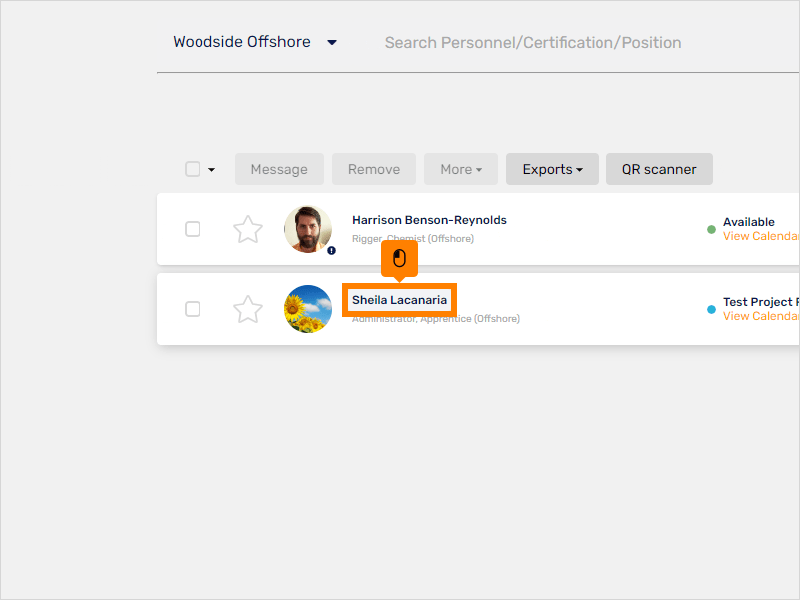Click the orange mouse cursor hint icon
800x600 pixels.
(x=399, y=259)
